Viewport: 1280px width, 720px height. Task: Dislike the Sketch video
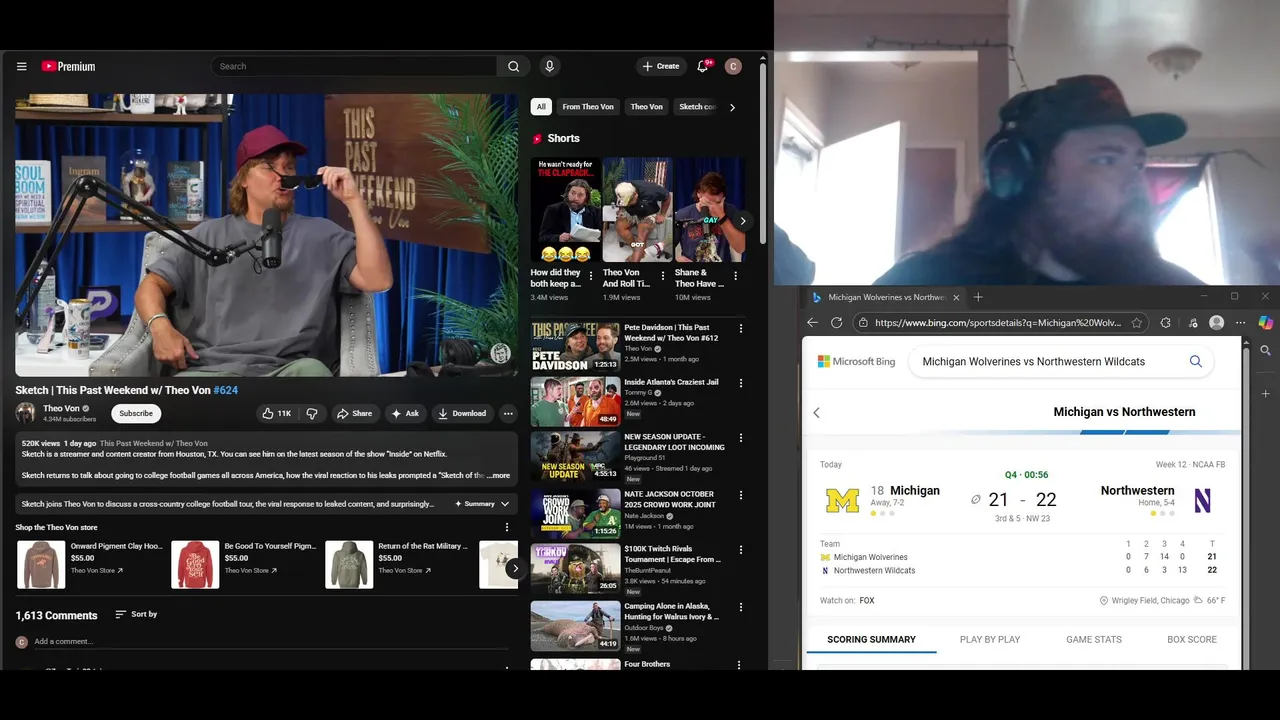coord(312,413)
